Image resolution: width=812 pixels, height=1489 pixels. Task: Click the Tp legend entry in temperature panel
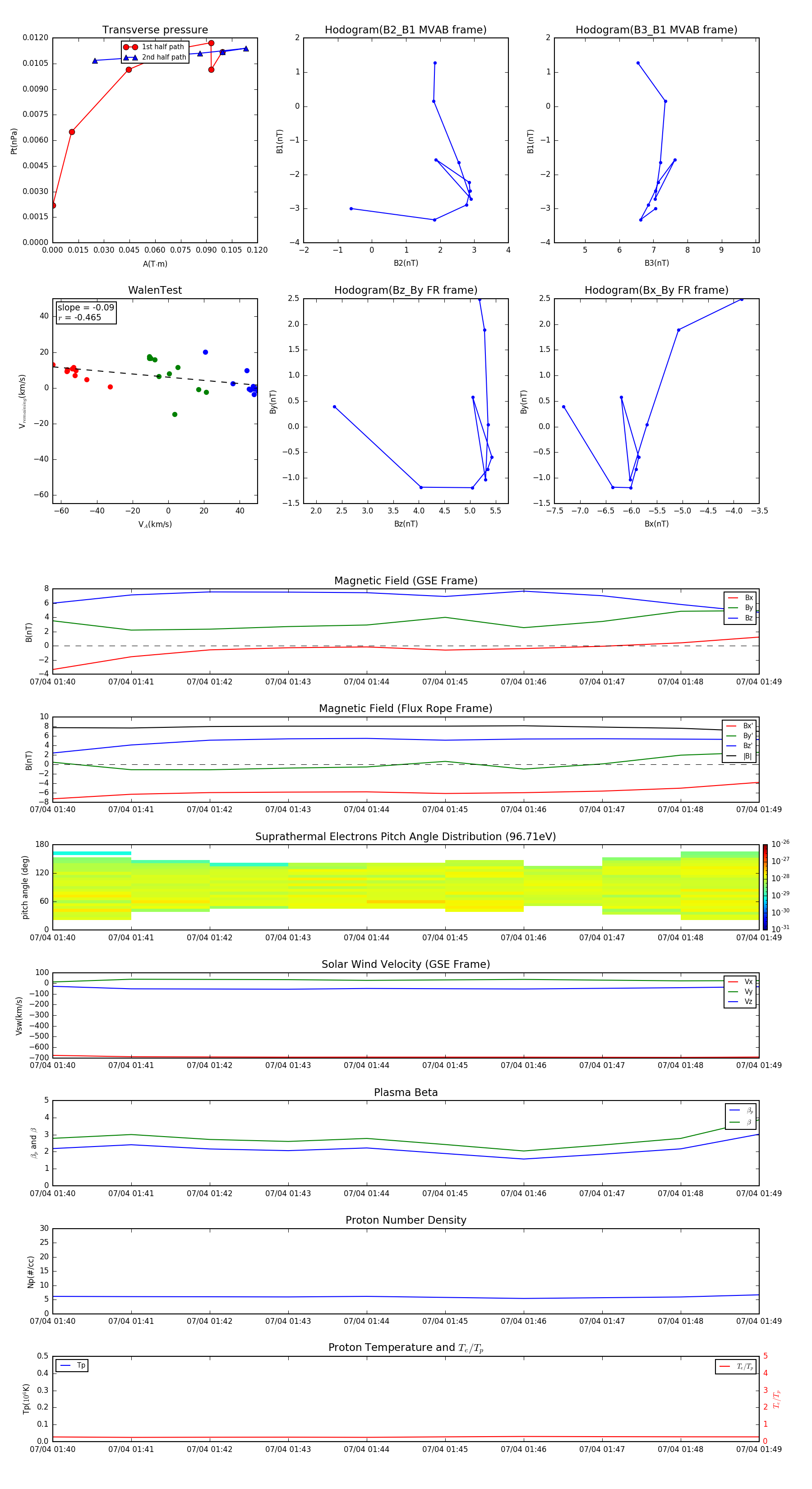[72, 1366]
